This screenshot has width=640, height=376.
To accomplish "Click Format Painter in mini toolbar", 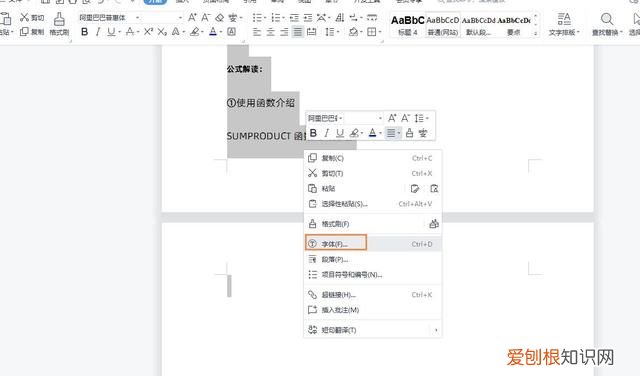I will [409, 133].
